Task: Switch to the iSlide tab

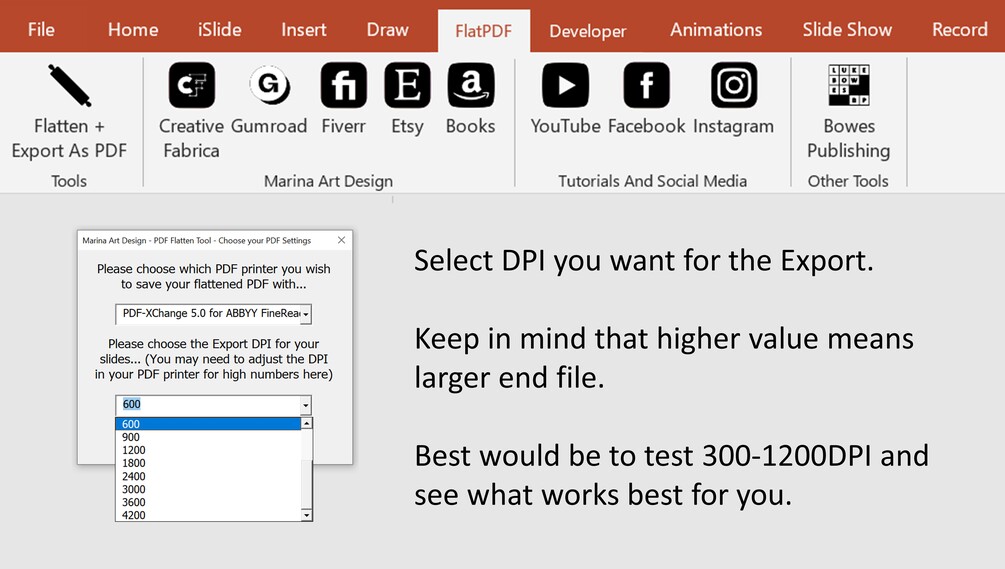Action: coord(219,30)
